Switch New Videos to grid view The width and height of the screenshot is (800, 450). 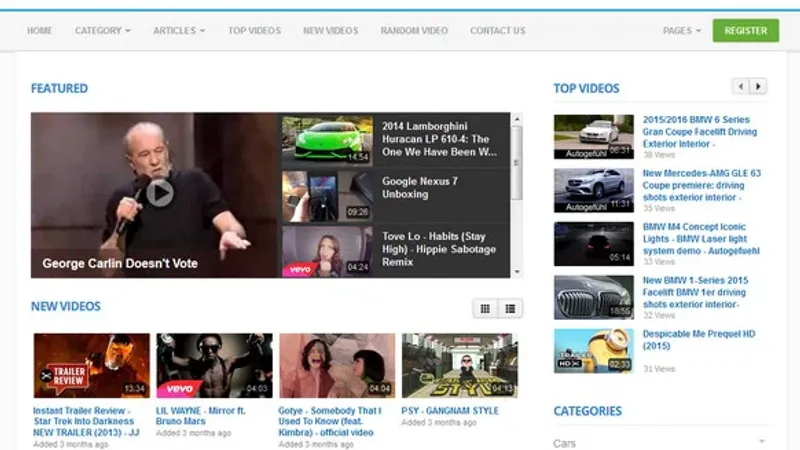[485, 309]
